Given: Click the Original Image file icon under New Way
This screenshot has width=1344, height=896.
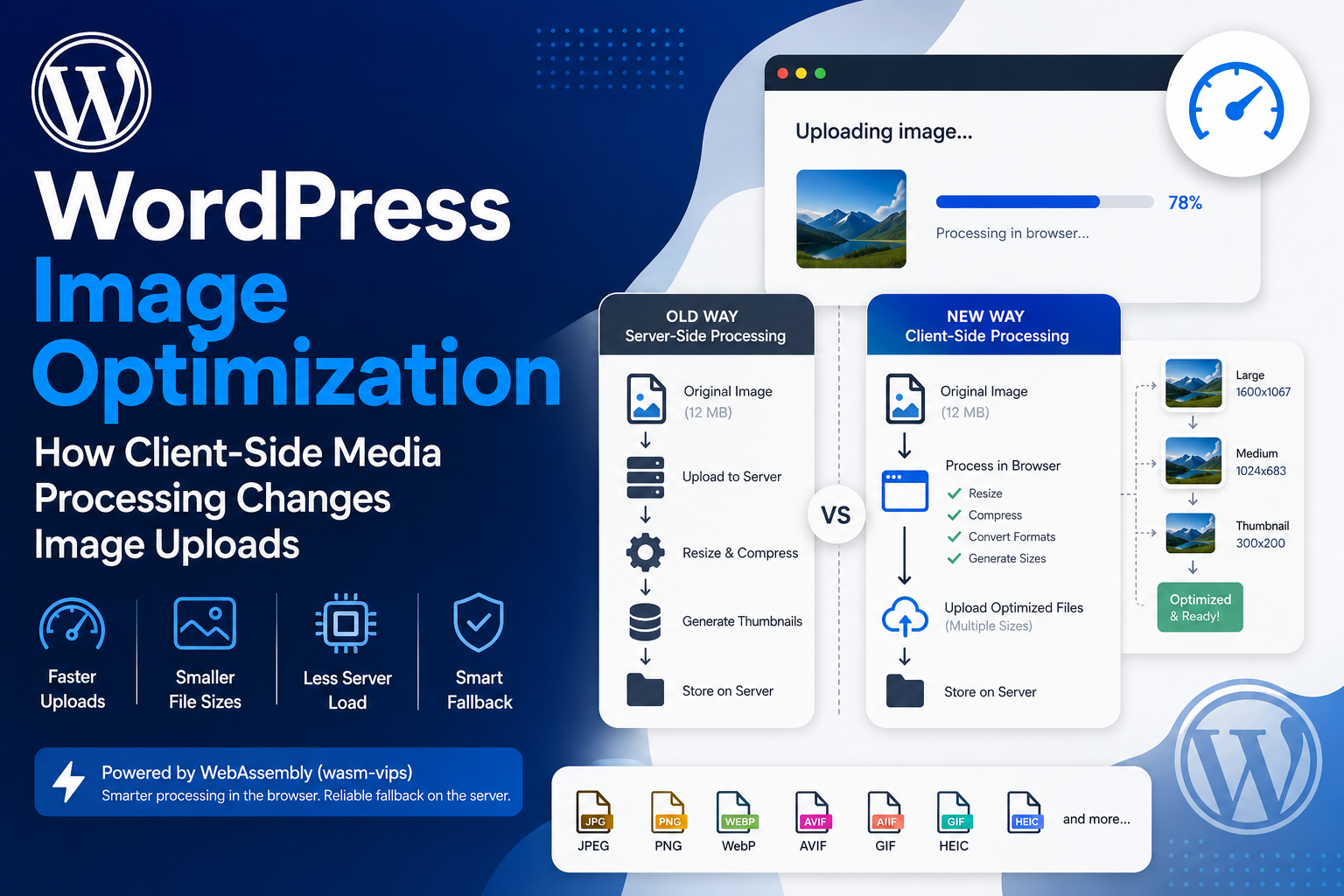Looking at the screenshot, I should click(905, 399).
